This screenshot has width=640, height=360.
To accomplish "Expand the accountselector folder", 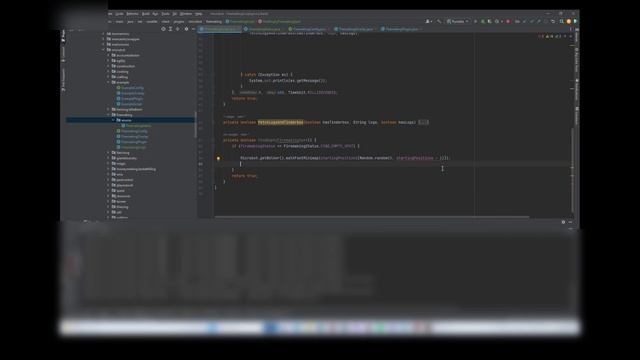I will point(109,55).
